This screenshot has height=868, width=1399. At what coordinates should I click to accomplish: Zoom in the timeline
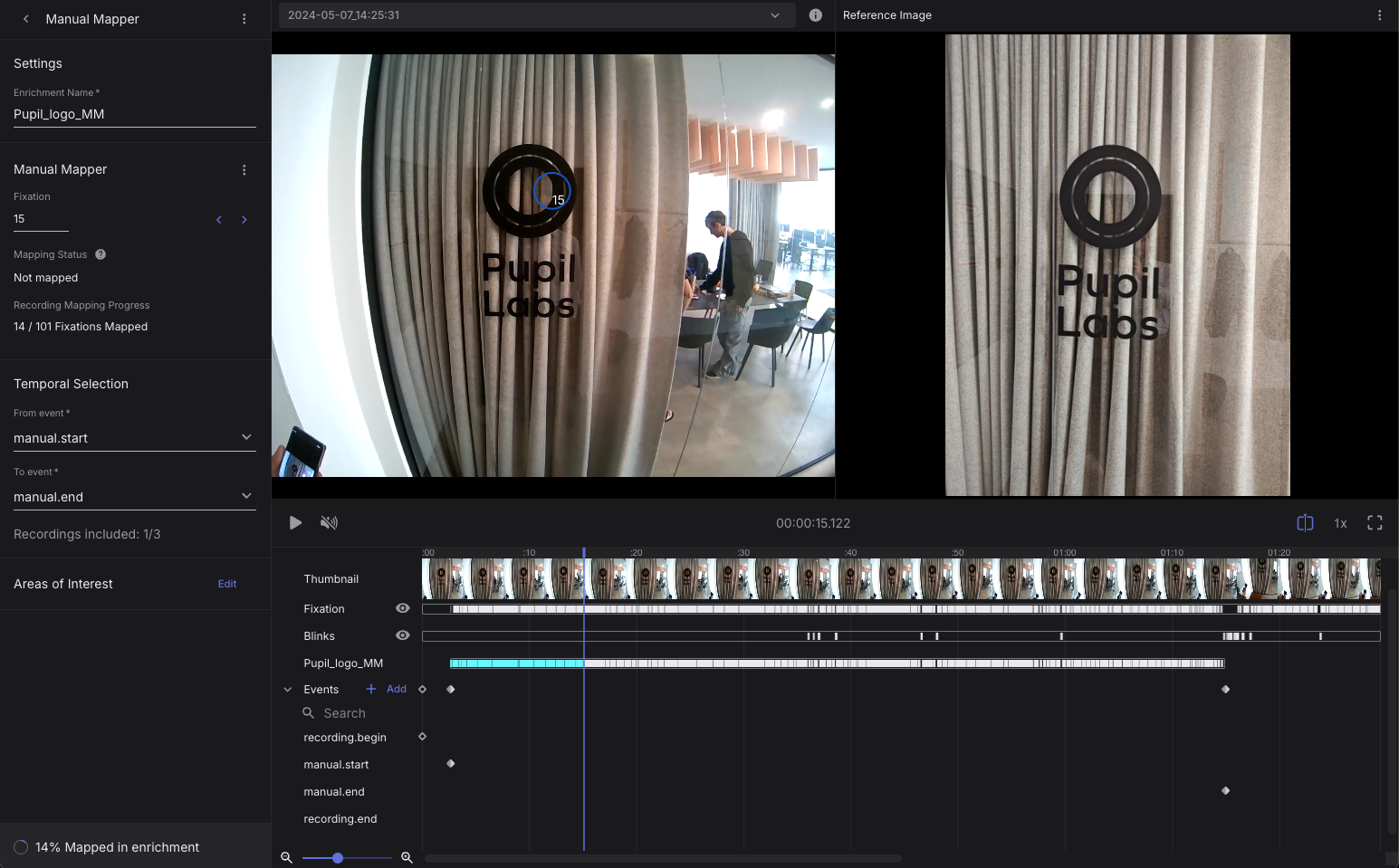point(407,857)
